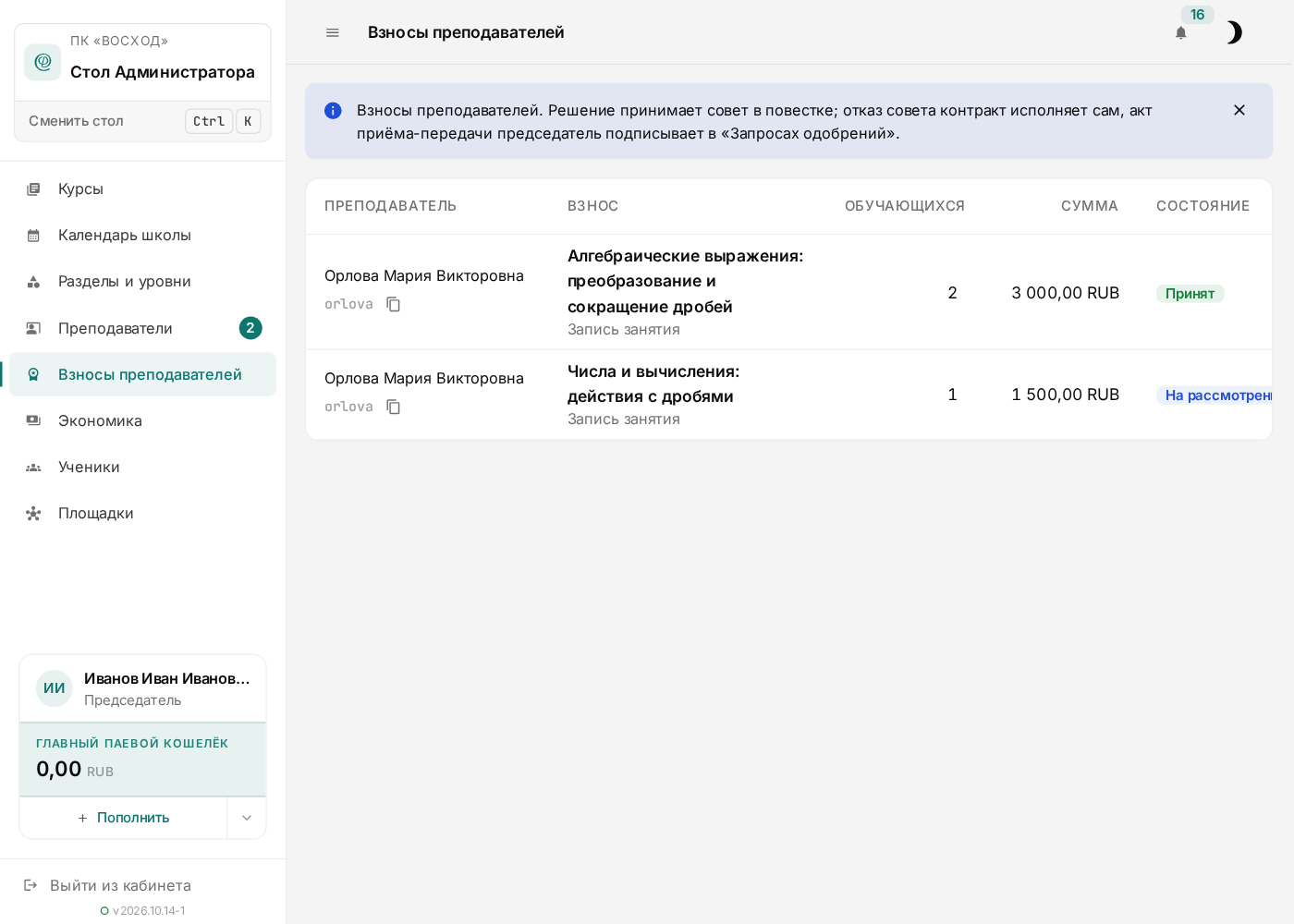Screen dimensions: 1294x924
Task: Click the badge 2 next to Преподаватели
Action: [250, 328]
